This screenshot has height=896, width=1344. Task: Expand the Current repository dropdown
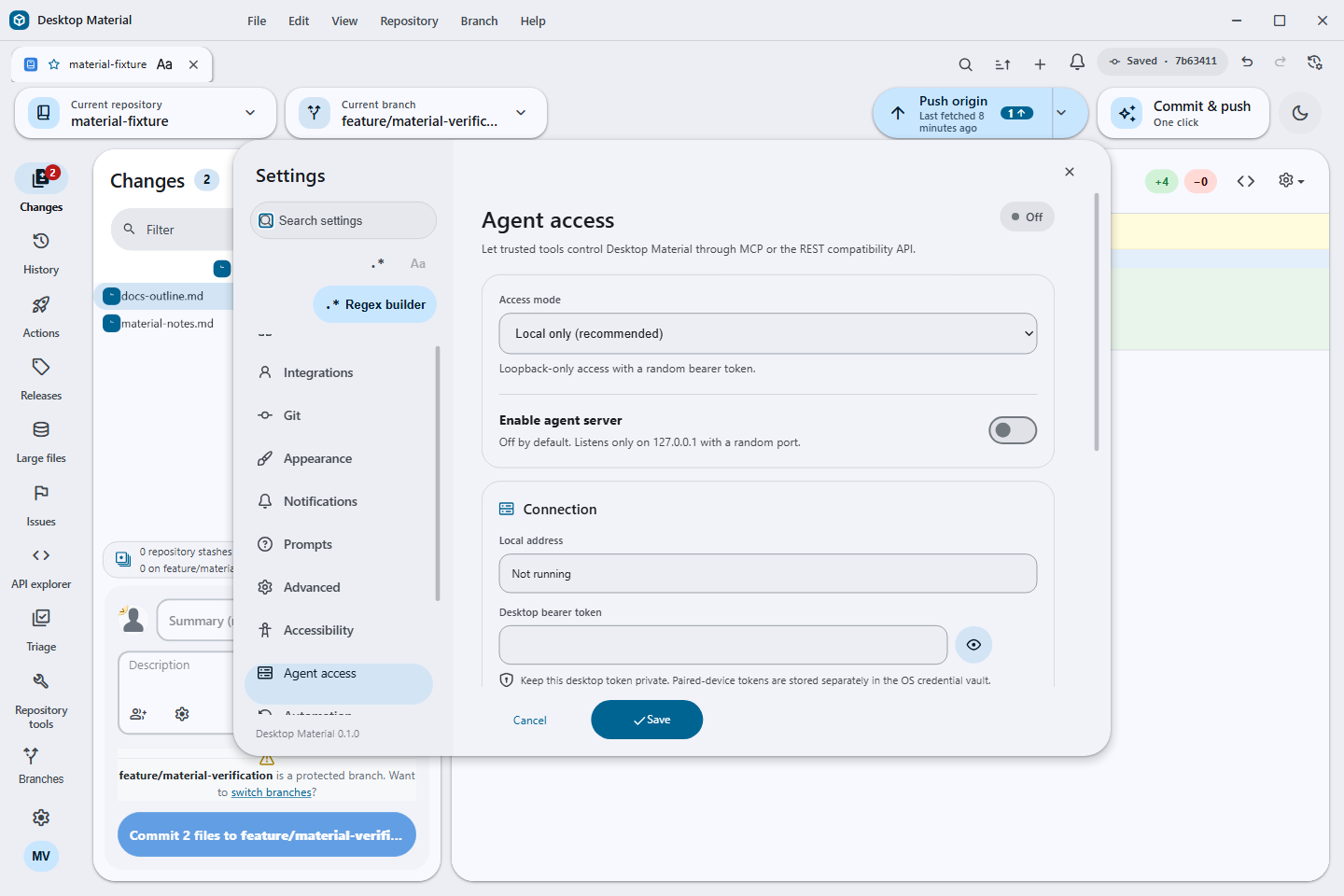click(x=146, y=113)
